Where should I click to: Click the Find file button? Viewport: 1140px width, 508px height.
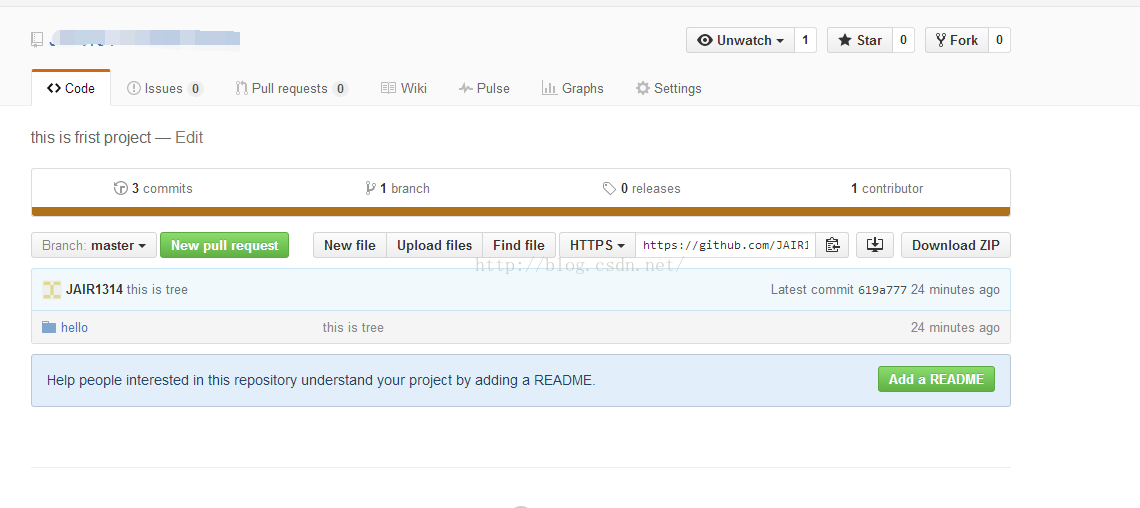[x=519, y=245]
